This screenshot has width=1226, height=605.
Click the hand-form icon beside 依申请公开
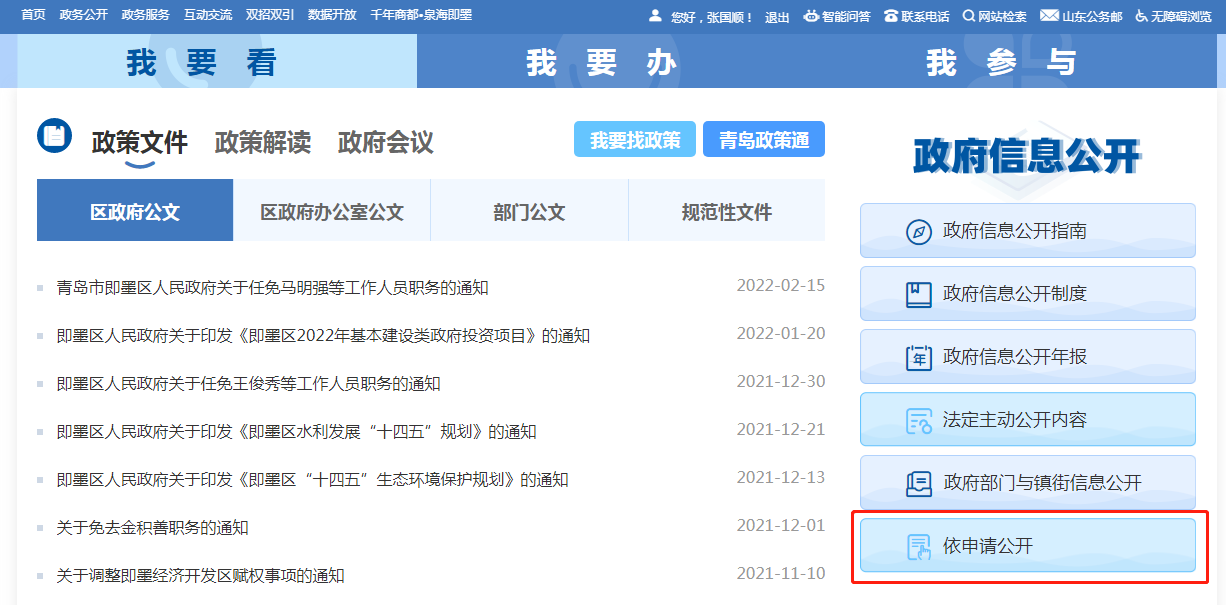[x=918, y=546]
